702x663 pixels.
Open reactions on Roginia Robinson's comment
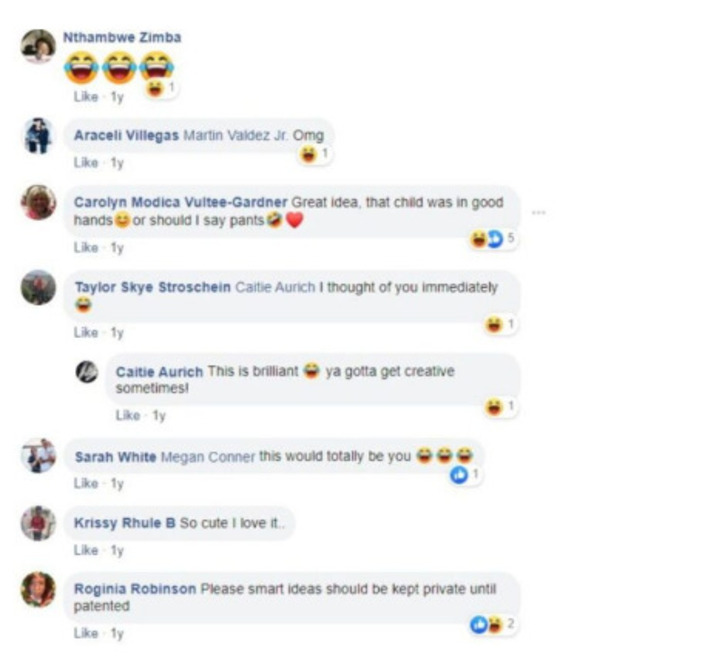pos(493,625)
